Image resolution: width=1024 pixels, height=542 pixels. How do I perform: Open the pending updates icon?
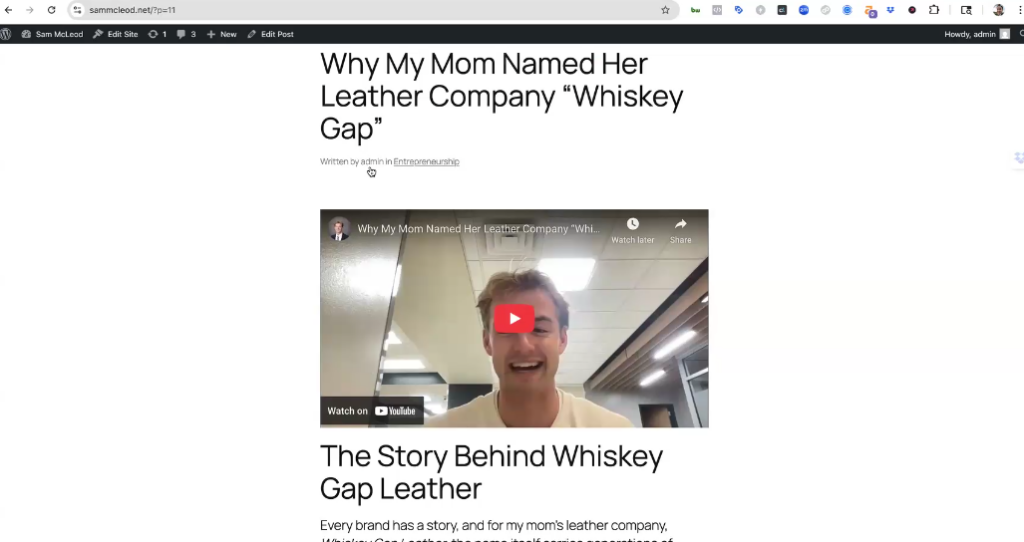pyautogui.click(x=157, y=34)
